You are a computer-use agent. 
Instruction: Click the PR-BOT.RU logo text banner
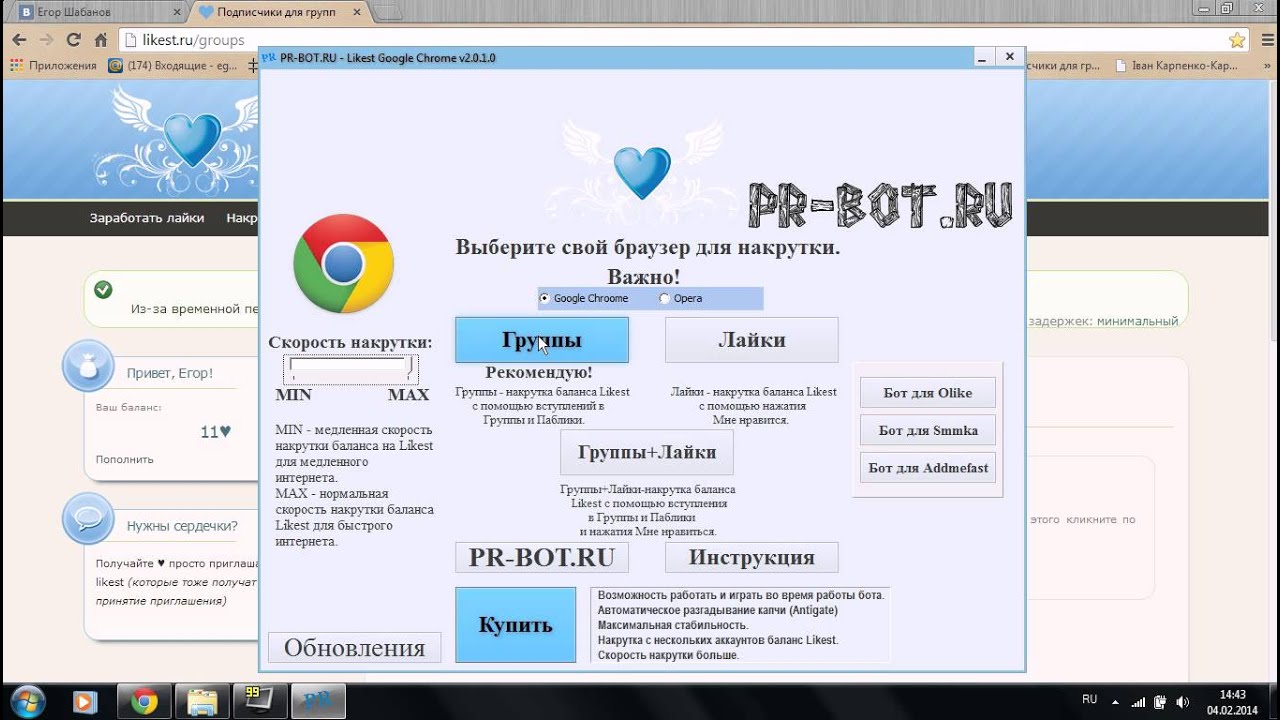[880, 206]
